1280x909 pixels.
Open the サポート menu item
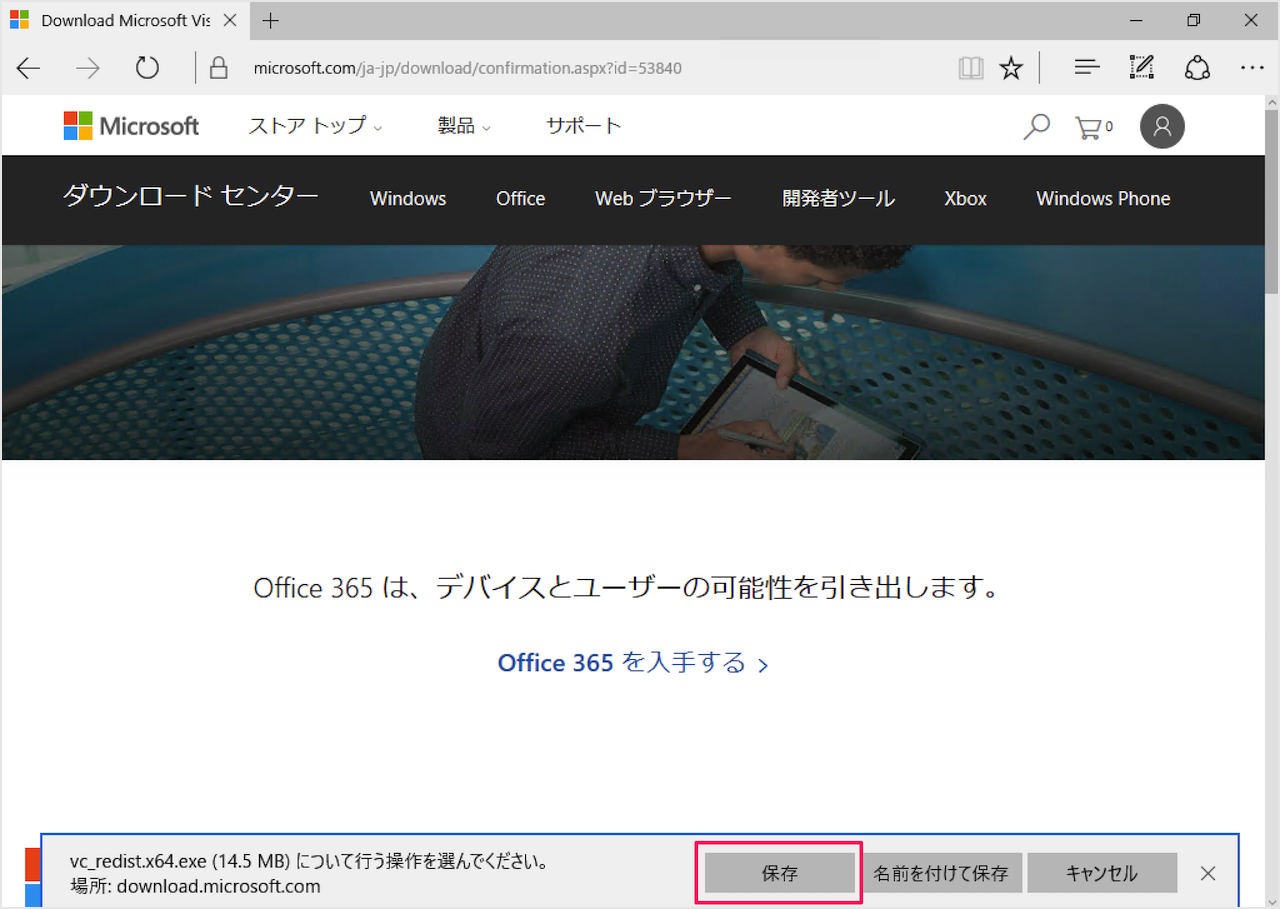coord(583,126)
